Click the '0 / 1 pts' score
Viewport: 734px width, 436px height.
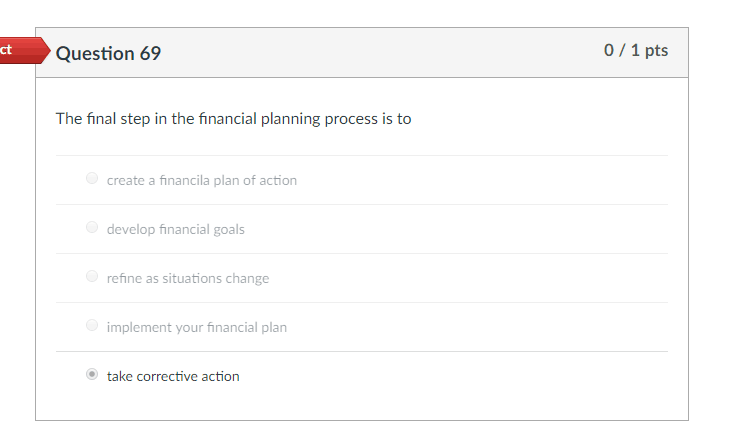(636, 51)
